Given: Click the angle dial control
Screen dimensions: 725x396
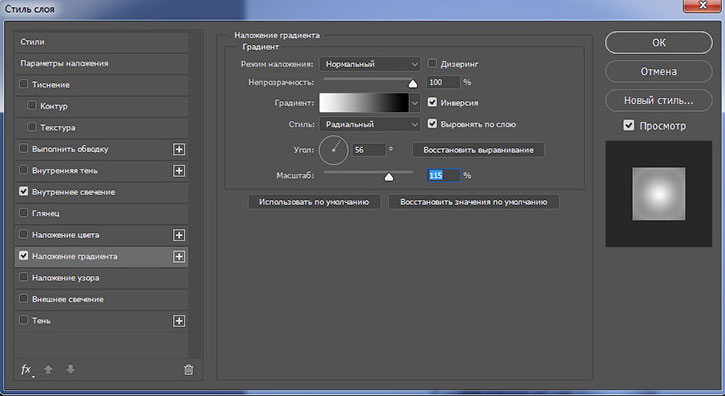Looking at the screenshot, I should (333, 150).
